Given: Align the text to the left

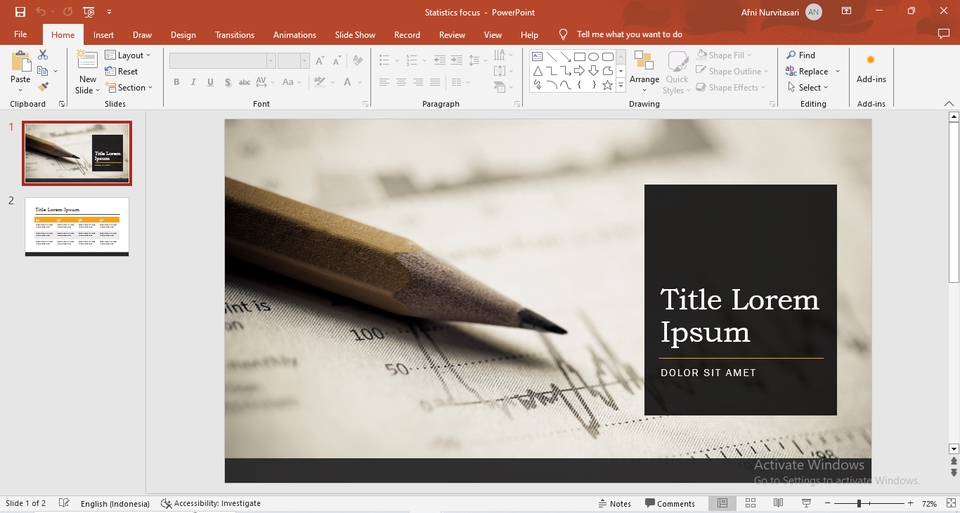Looking at the screenshot, I should pos(384,82).
